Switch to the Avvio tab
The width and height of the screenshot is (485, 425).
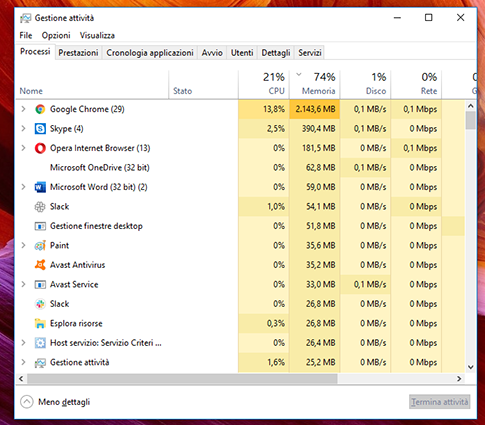tap(212, 53)
